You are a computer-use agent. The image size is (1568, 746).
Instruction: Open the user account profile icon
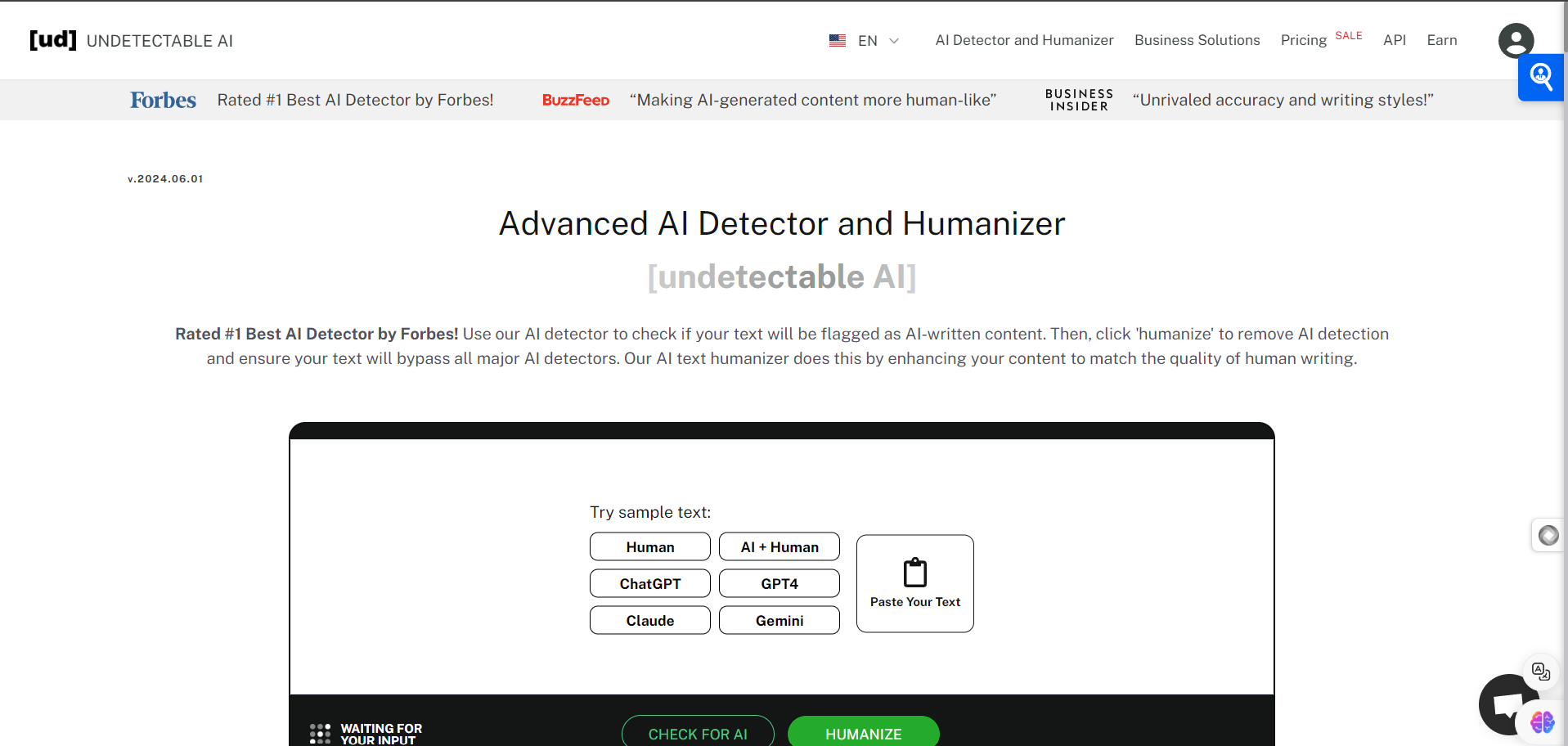(x=1516, y=40)
